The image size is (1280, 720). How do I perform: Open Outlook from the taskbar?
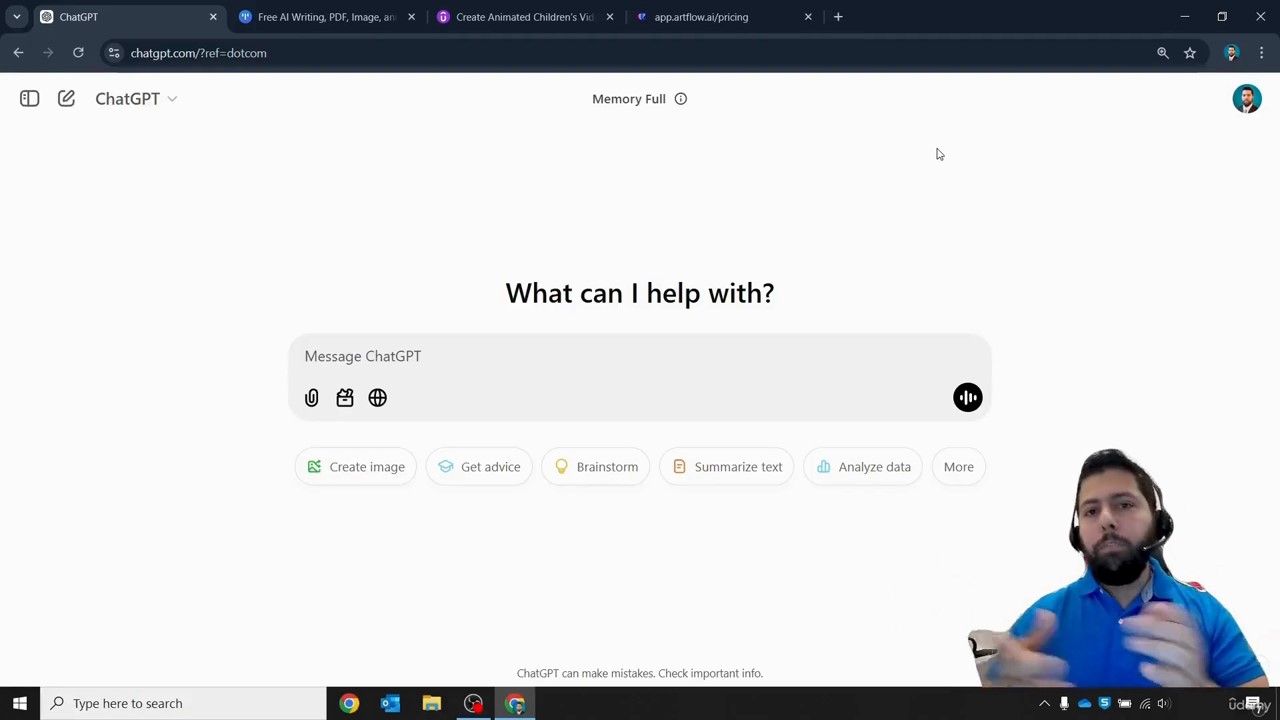390,703
